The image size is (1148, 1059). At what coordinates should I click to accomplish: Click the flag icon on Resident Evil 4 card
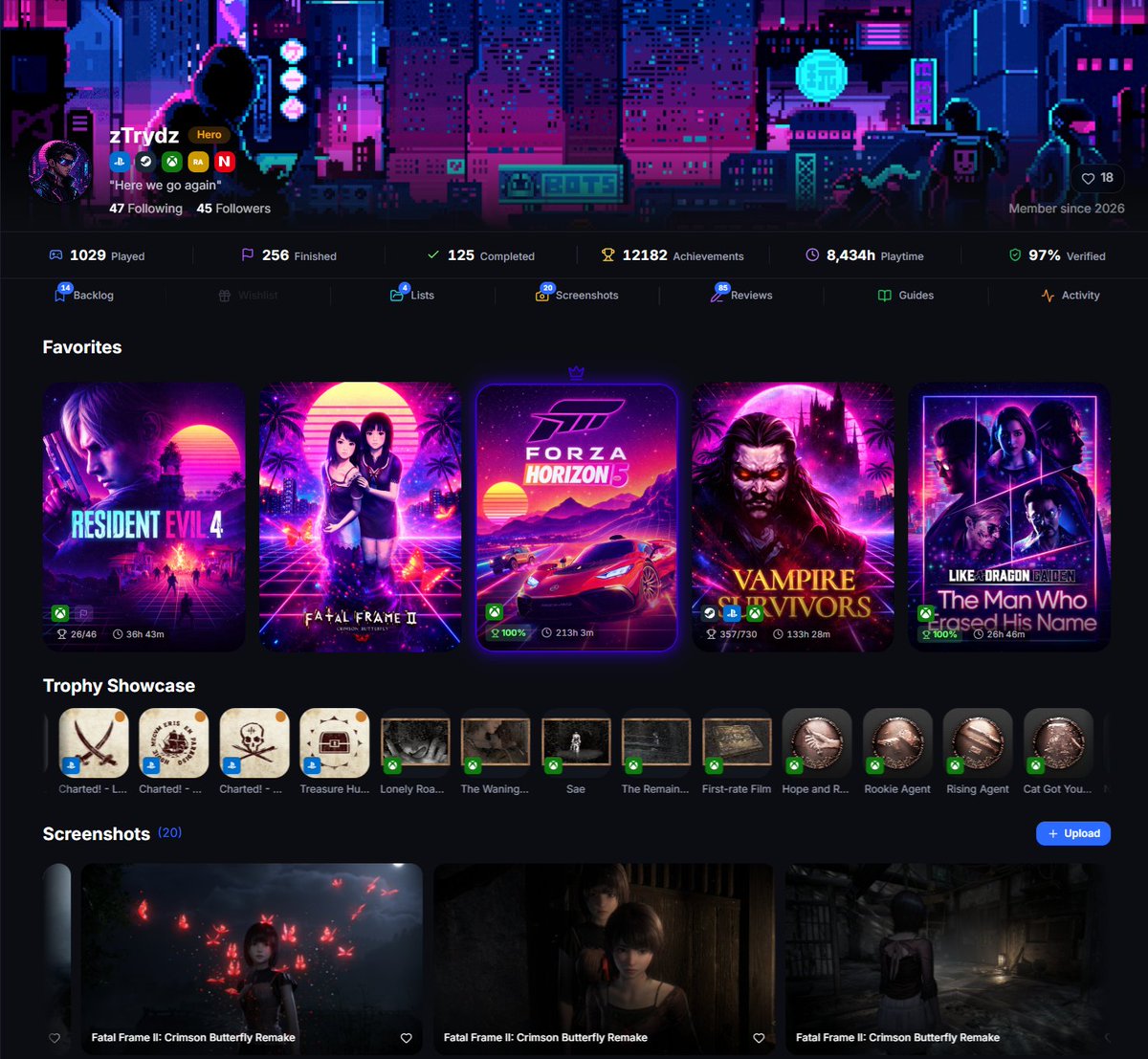click(x=83, y=613)
